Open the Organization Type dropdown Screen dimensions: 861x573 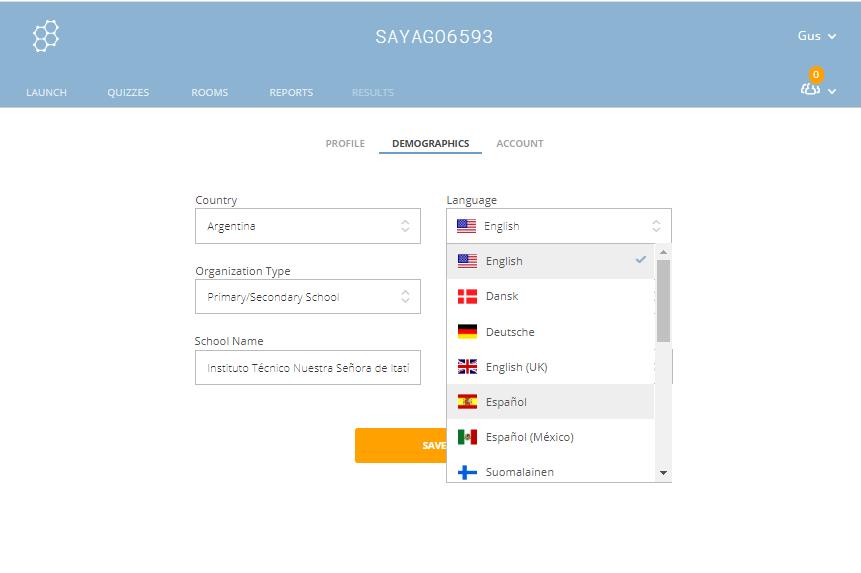(308, 297)
